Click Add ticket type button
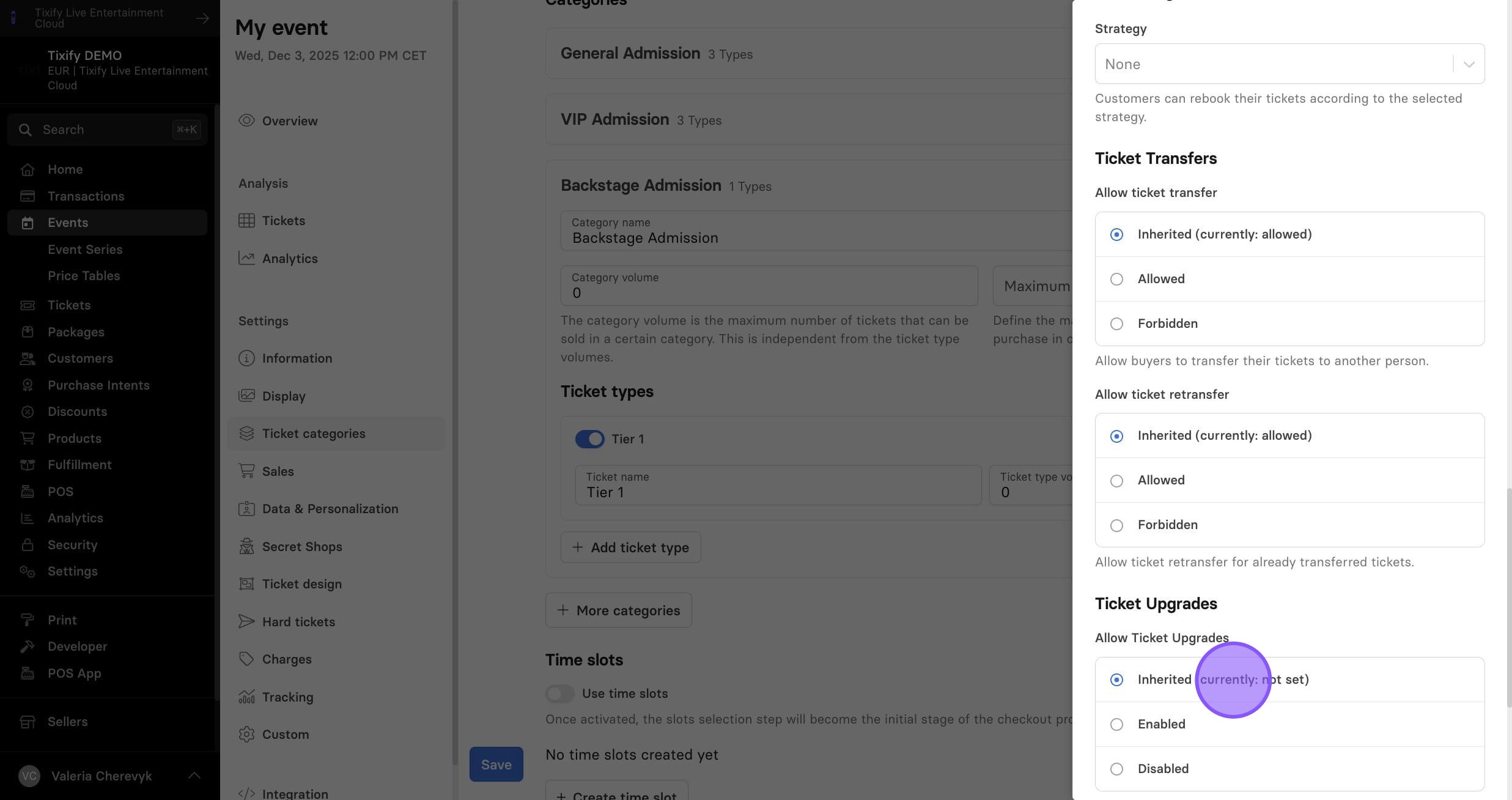 pos(630,547)
